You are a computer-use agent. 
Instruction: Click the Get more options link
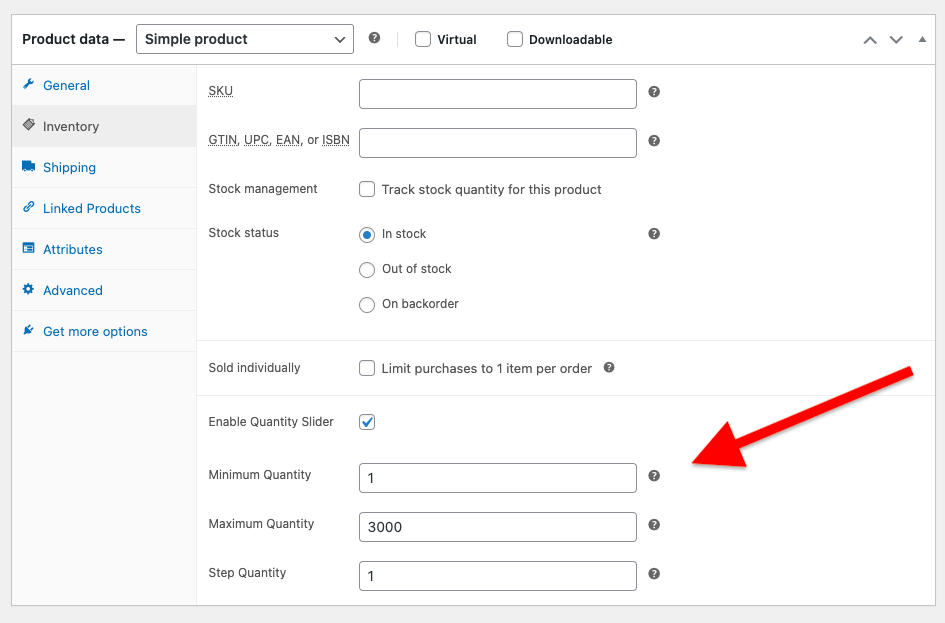(x=95, y=332)
